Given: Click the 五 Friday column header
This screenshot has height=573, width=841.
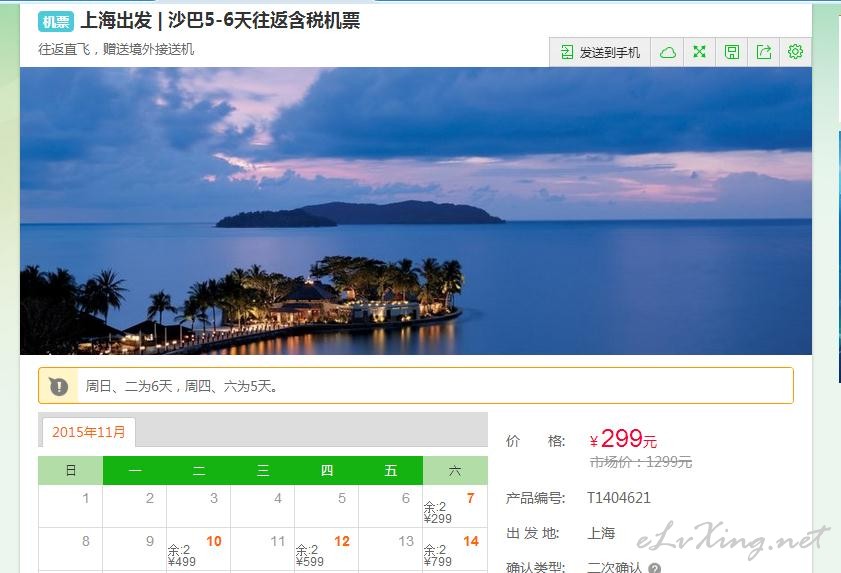Looking at the screenshot, I should click(x=391, y=471).
